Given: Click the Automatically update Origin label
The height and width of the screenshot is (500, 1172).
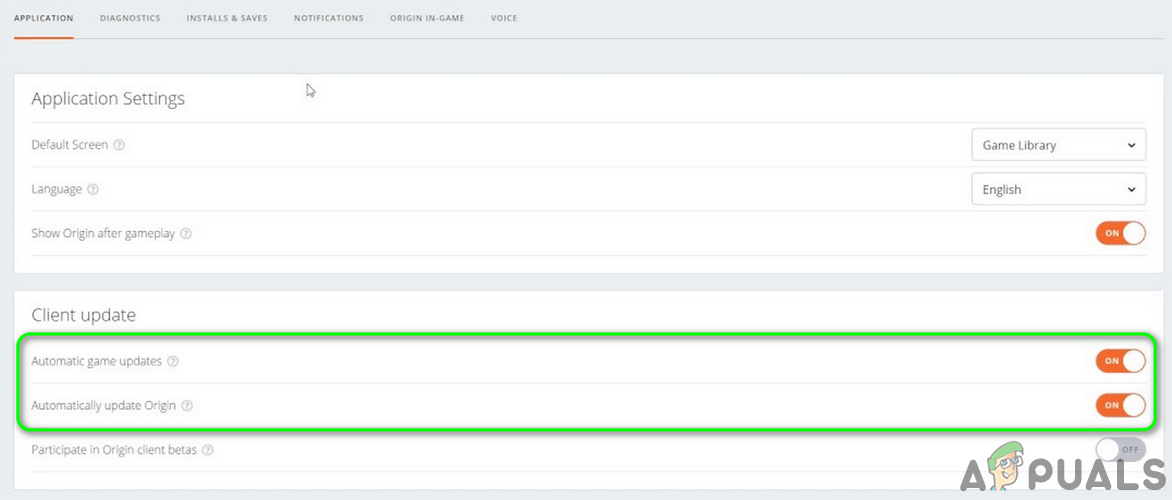Looking at the screenshot, I should (104, 406).
